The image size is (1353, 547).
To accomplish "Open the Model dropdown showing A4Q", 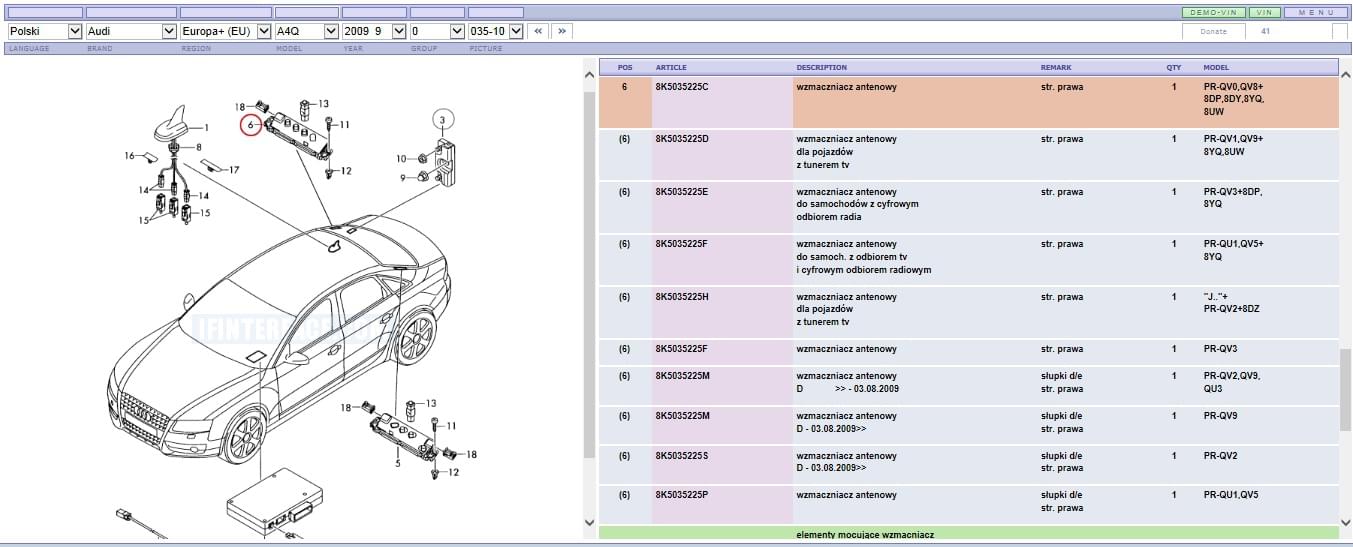I will pyautogui.click(x=306, y=31).
